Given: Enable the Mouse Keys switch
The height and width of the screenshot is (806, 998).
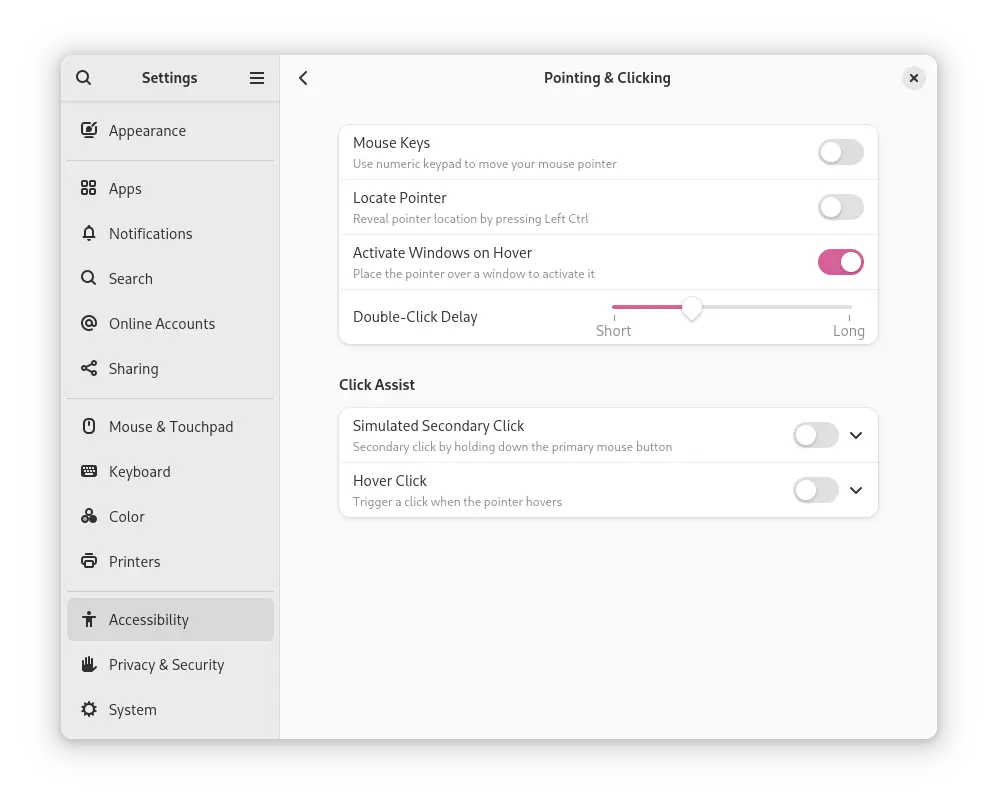Looking at the screenshot, I should point(840,152).
